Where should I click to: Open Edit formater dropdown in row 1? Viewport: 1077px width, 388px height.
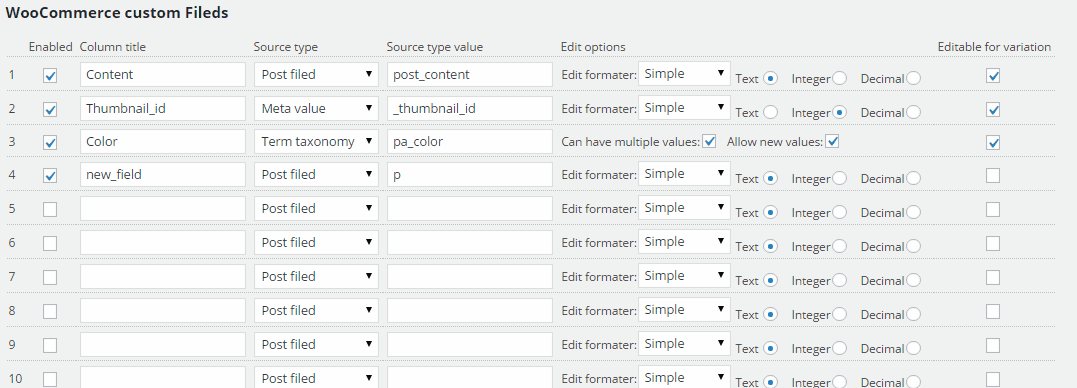pos(684,73)
